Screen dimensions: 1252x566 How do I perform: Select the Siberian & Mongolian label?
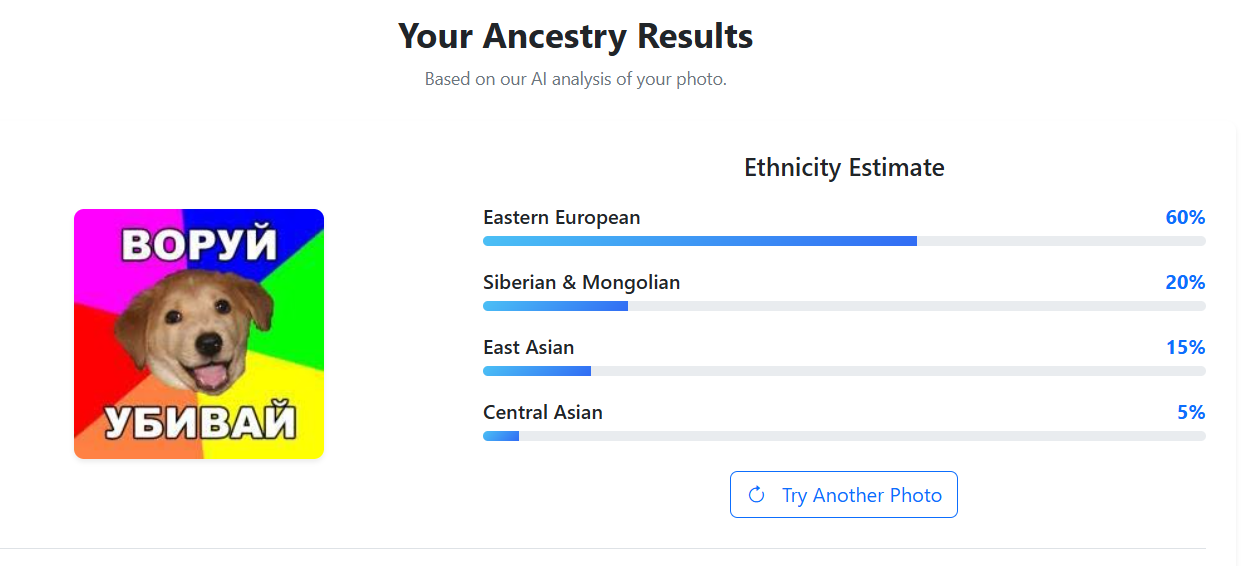[581, 283]
